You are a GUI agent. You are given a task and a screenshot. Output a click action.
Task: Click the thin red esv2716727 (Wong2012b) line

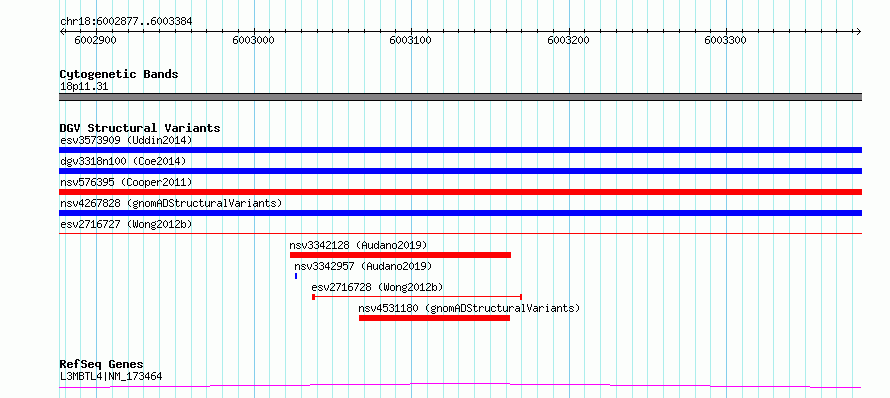pos(460,233)
